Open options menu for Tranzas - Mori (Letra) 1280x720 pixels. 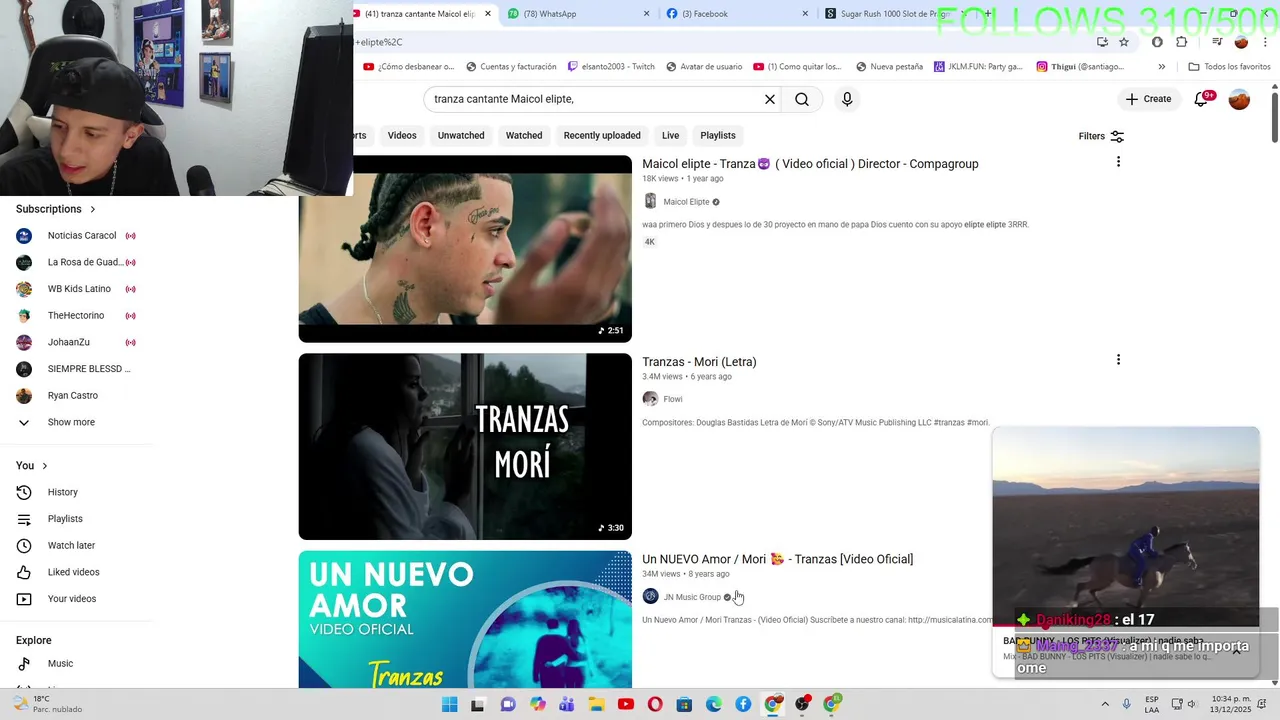click(x=1118, y=360)
